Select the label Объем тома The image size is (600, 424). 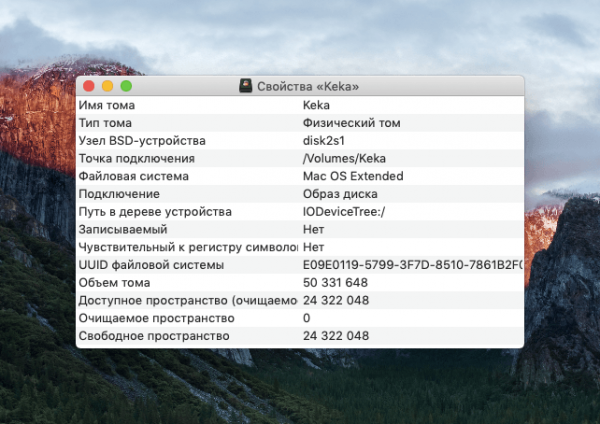tap(114, 283)
